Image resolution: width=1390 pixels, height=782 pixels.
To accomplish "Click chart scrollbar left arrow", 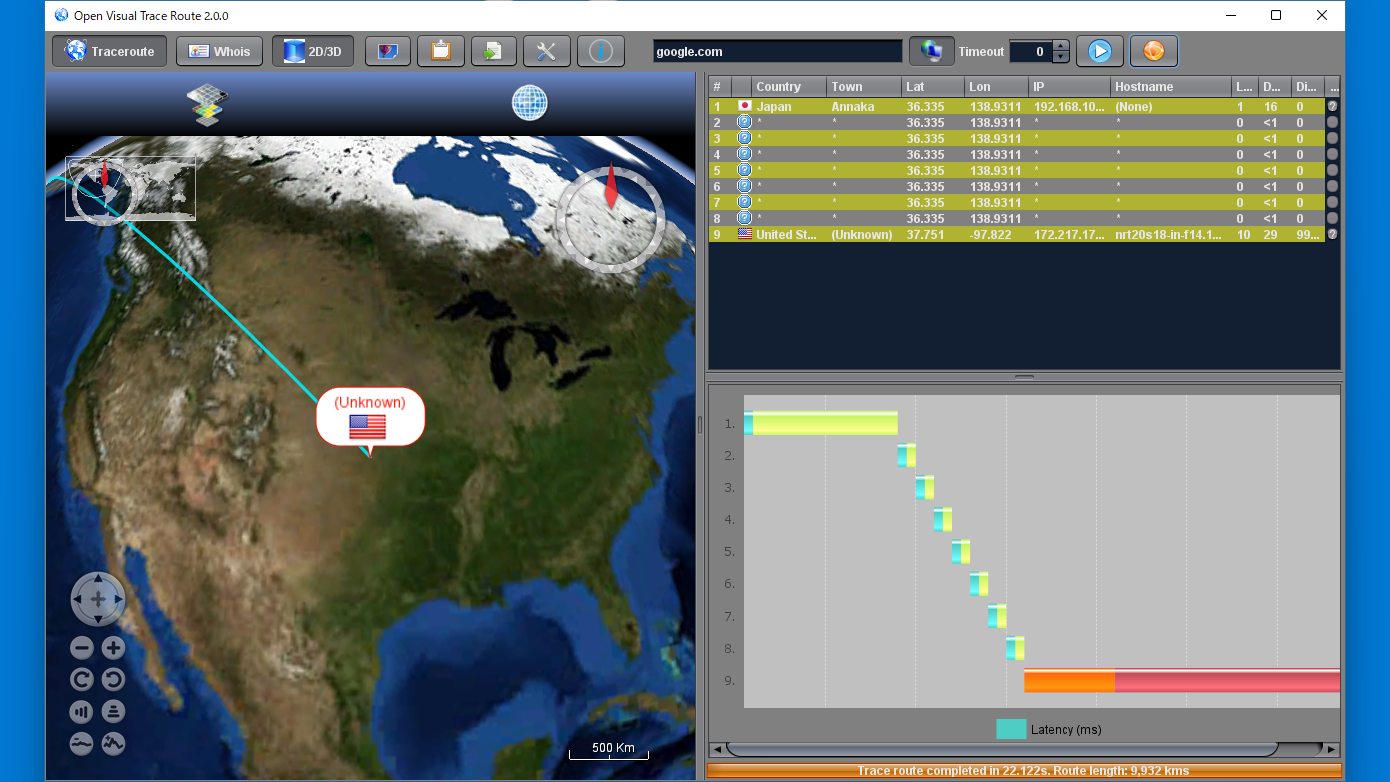I will coord(716,749).
